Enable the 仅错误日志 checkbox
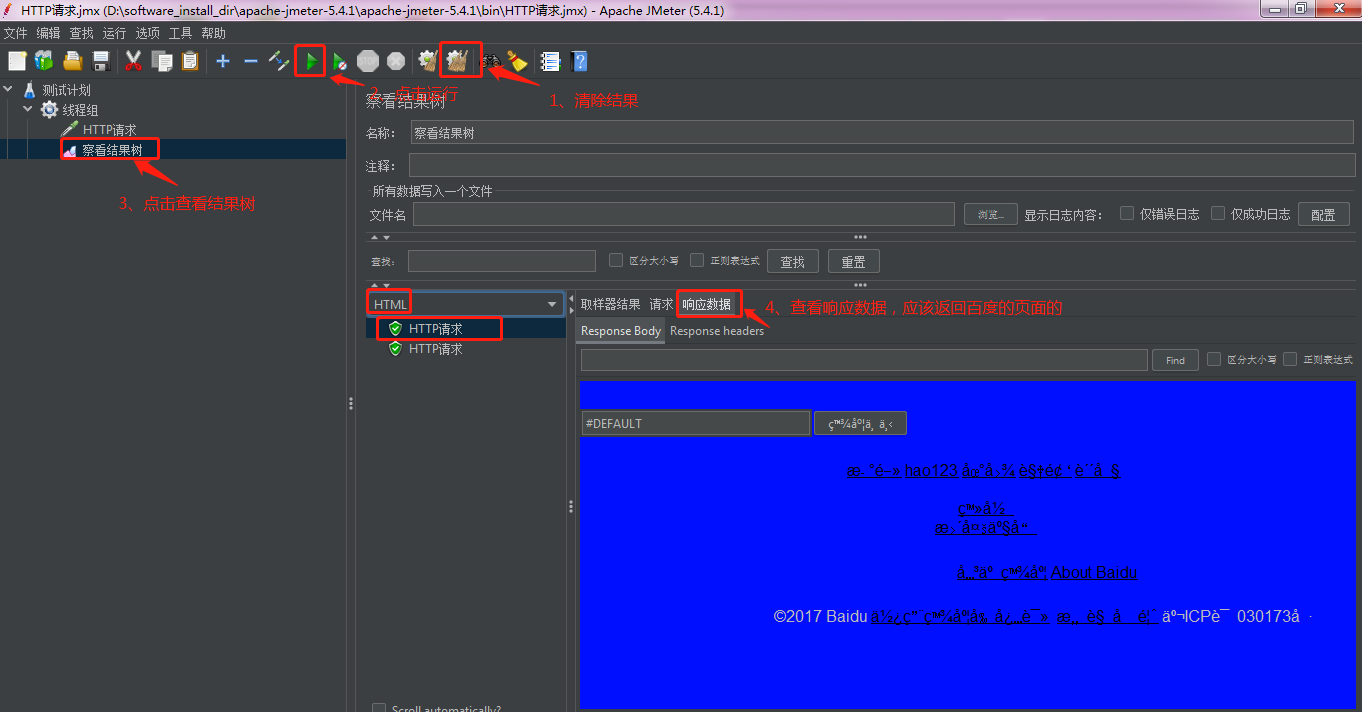Screen dimensions: 1362x712 [1128, 213]
